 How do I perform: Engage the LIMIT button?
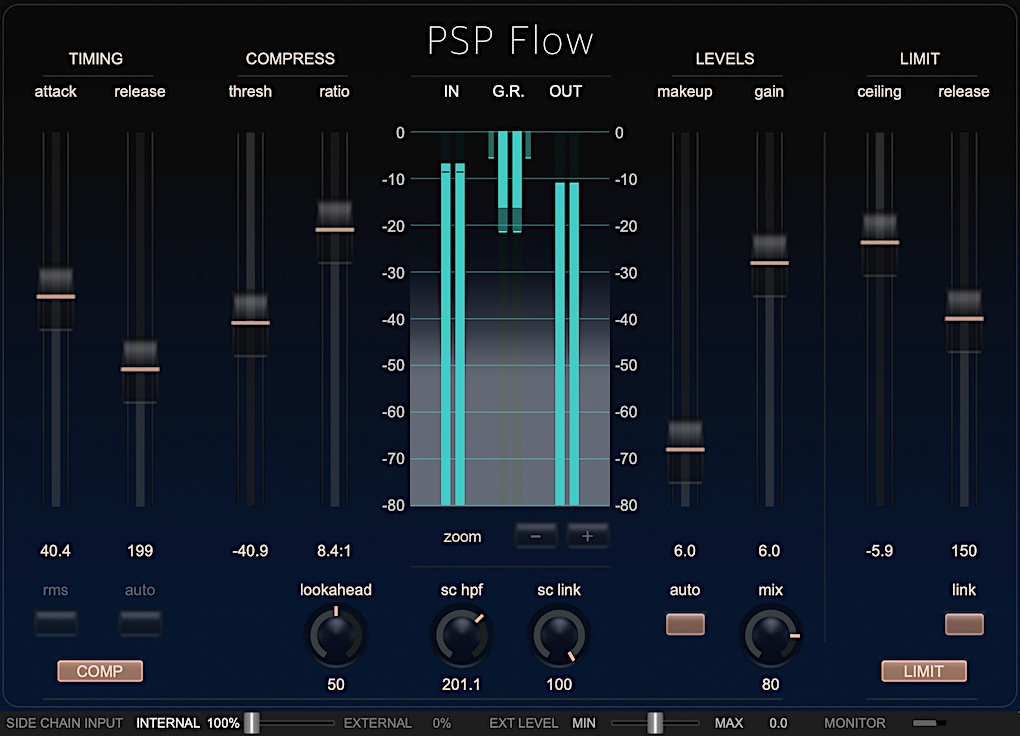(924, 671)
